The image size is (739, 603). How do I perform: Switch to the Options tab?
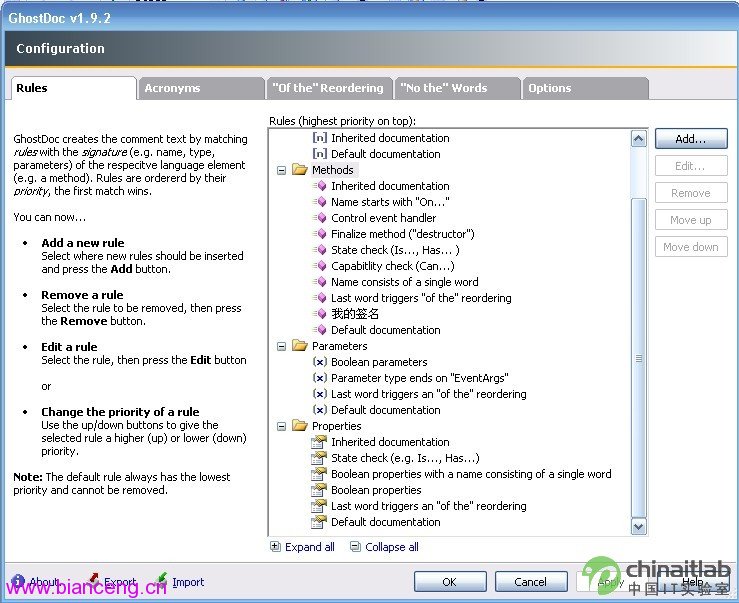(x=585, y=88)
